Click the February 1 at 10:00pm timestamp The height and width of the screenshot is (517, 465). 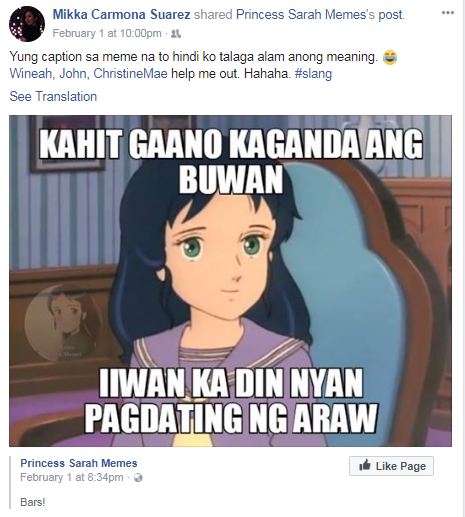point(107,33)
